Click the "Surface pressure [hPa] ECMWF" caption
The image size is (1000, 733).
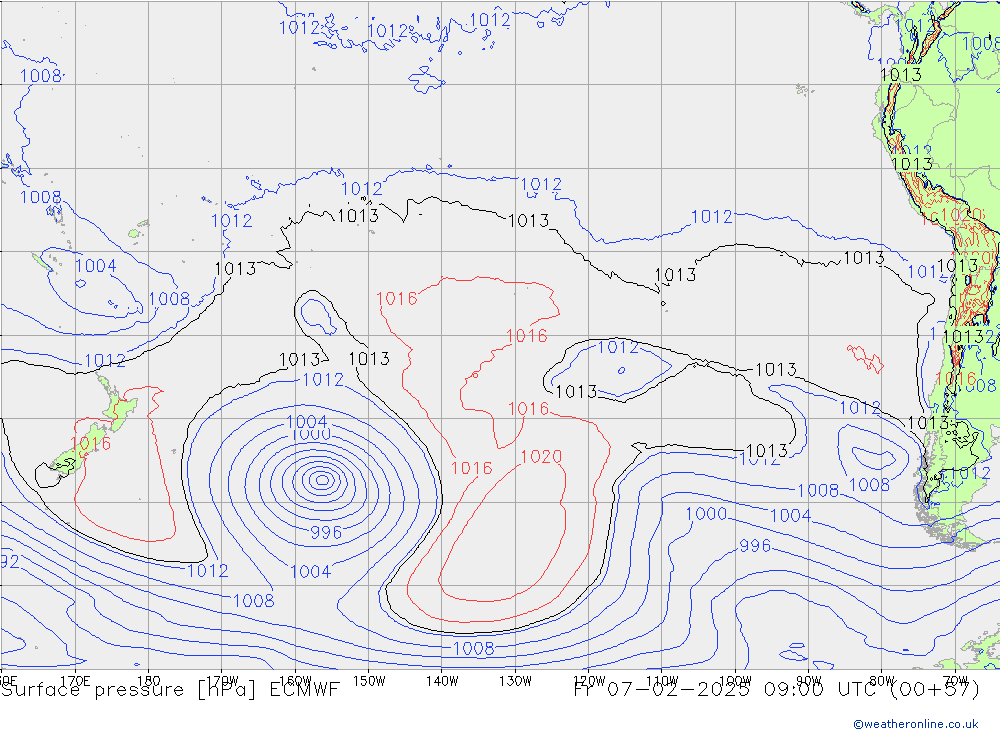[x=170, y=690]
